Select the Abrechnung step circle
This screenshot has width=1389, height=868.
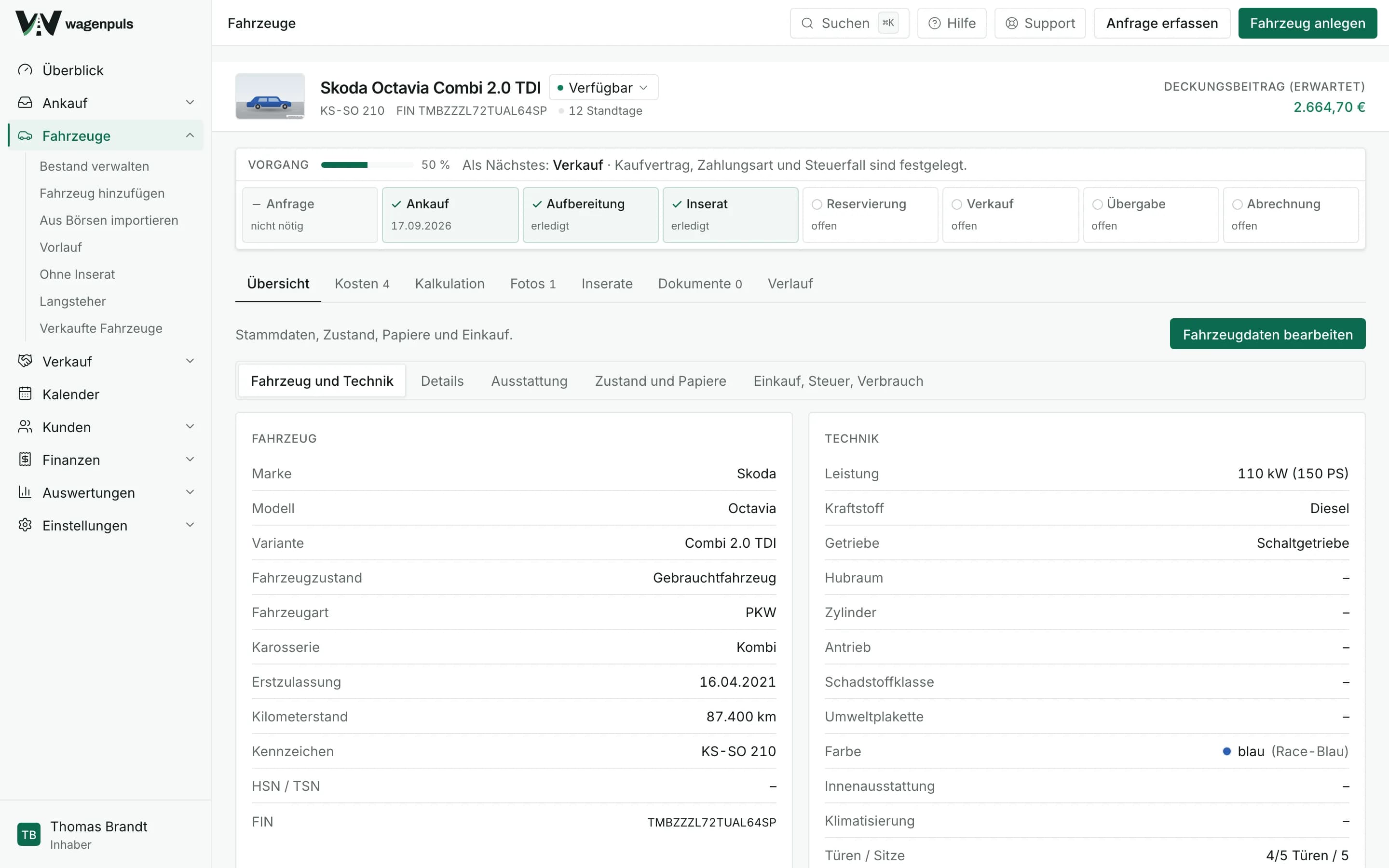1238,204
